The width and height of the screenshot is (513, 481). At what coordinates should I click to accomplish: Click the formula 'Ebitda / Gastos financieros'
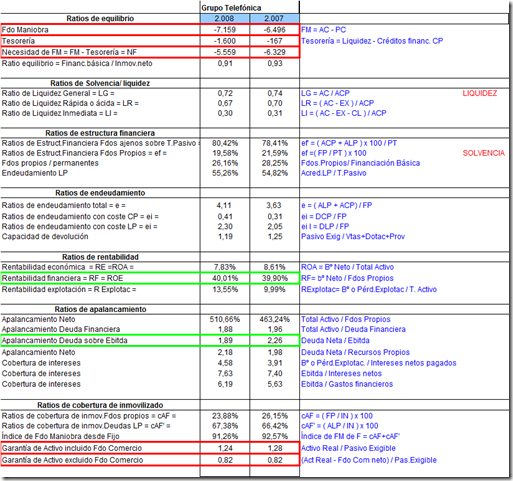point(347,384)
